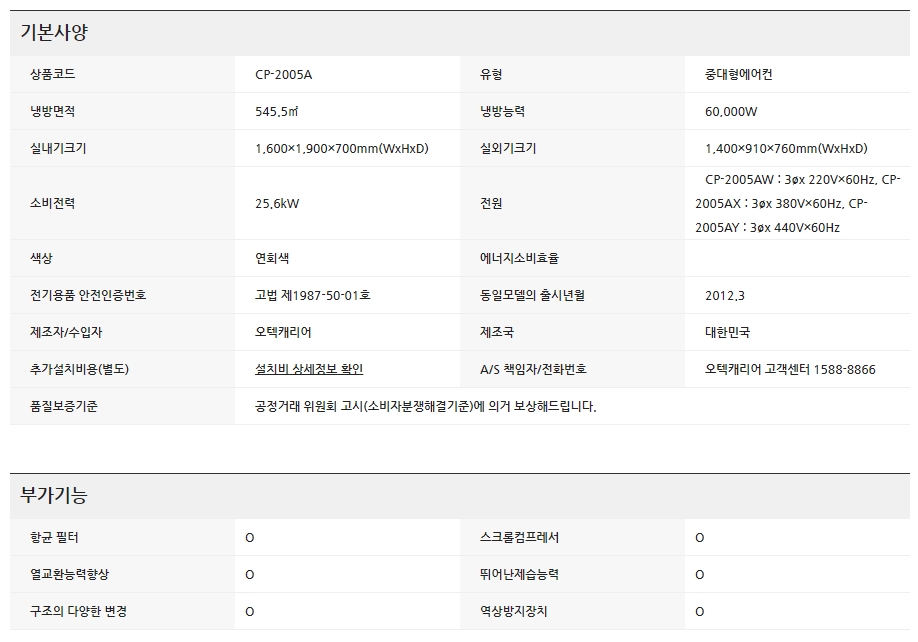Click the 스크롤컴프레서 feature label
Viewport: 918px width, 642px height.
[x=519, y=538]
